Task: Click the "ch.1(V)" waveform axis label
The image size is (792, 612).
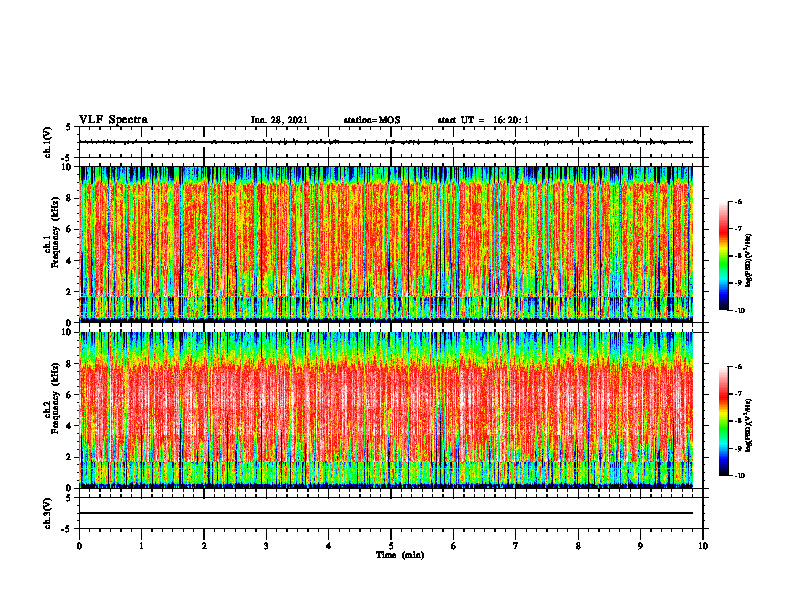Action: tap(47, 142)
